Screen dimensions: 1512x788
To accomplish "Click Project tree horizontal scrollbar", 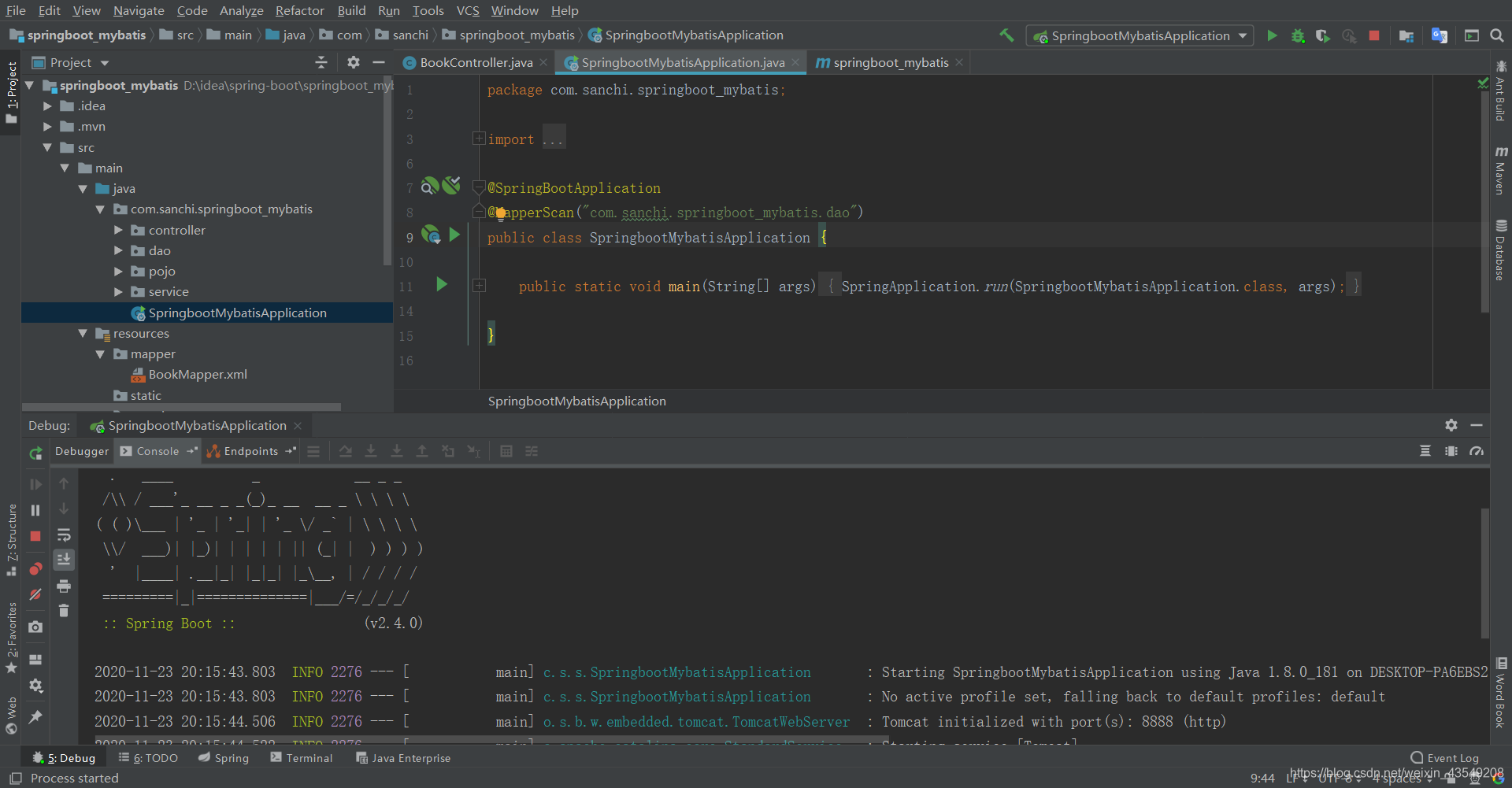I will click(182, 407).
